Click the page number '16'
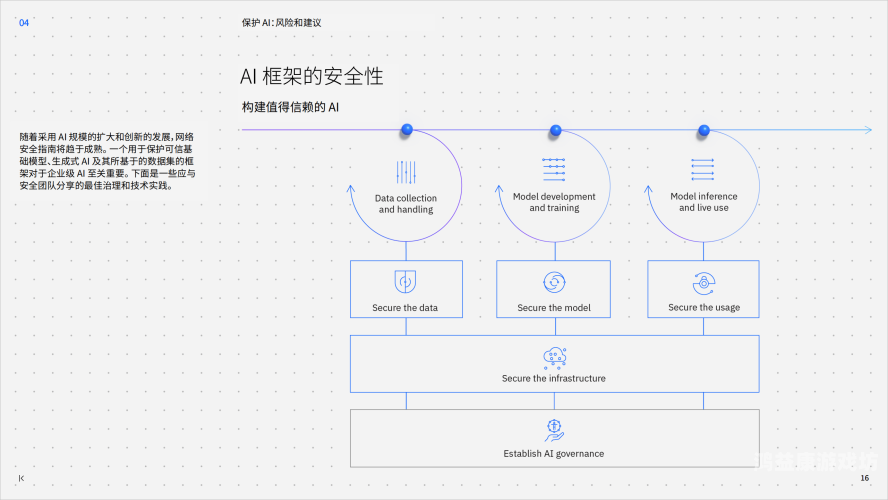Screen dimensions: 888x500 (865, 478)
